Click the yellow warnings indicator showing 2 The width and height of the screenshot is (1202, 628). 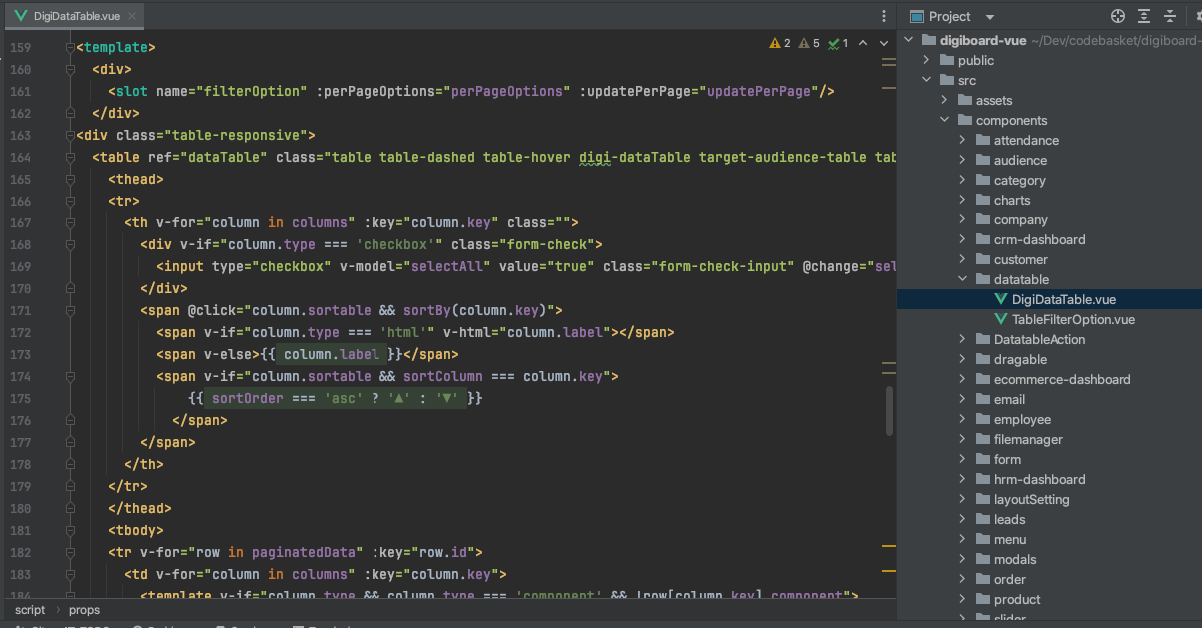tap(780, 44)
